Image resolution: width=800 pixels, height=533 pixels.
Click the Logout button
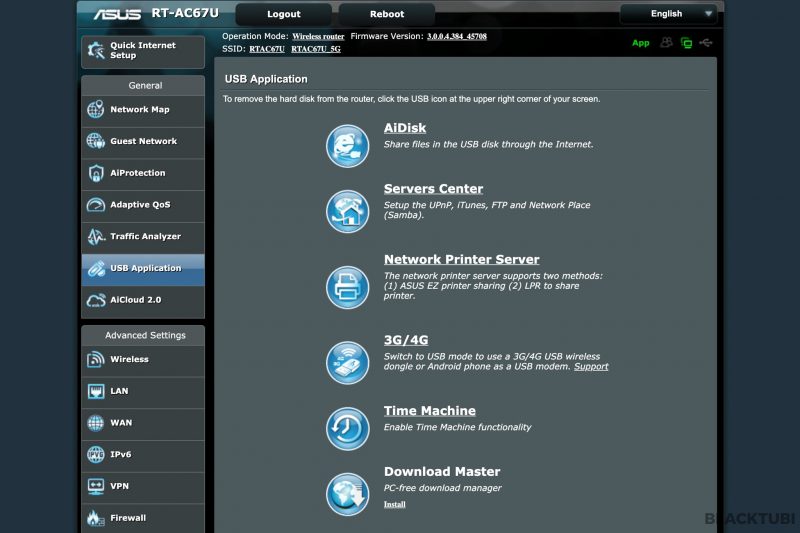pyautogui.click(x=284, y=14)
